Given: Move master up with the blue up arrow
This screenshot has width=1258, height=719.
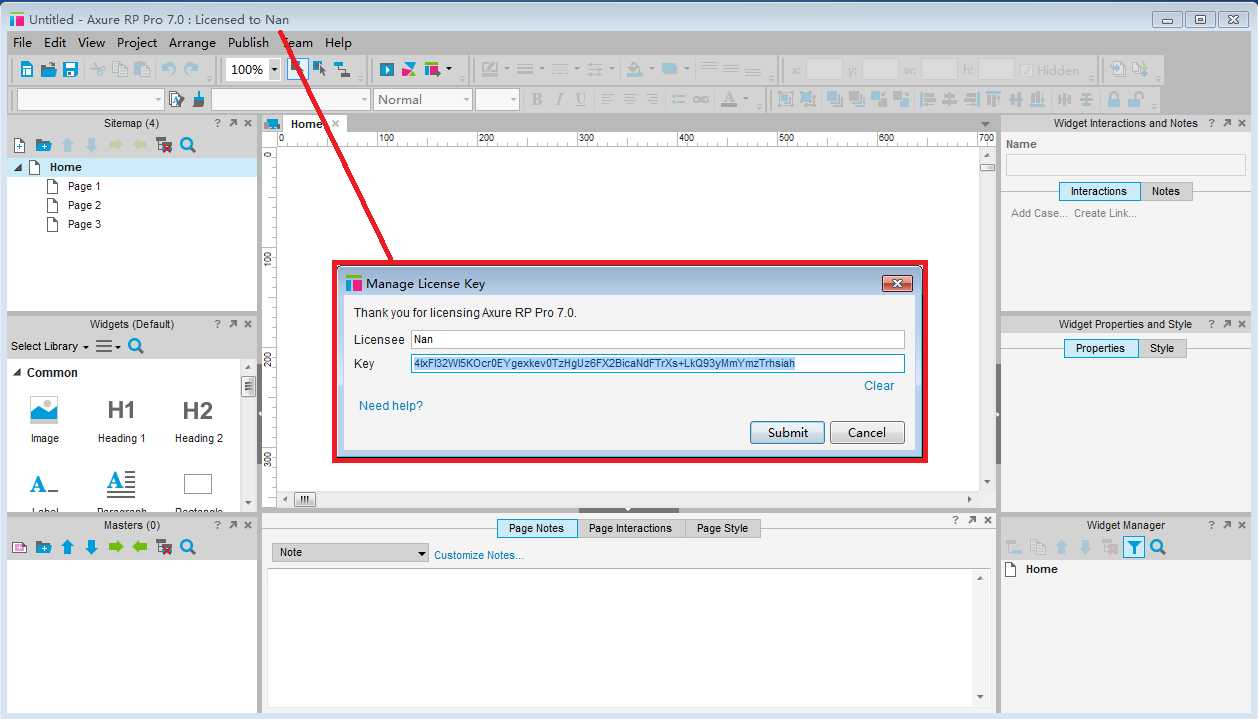Looking at the screenshot, I should (67, 547).
